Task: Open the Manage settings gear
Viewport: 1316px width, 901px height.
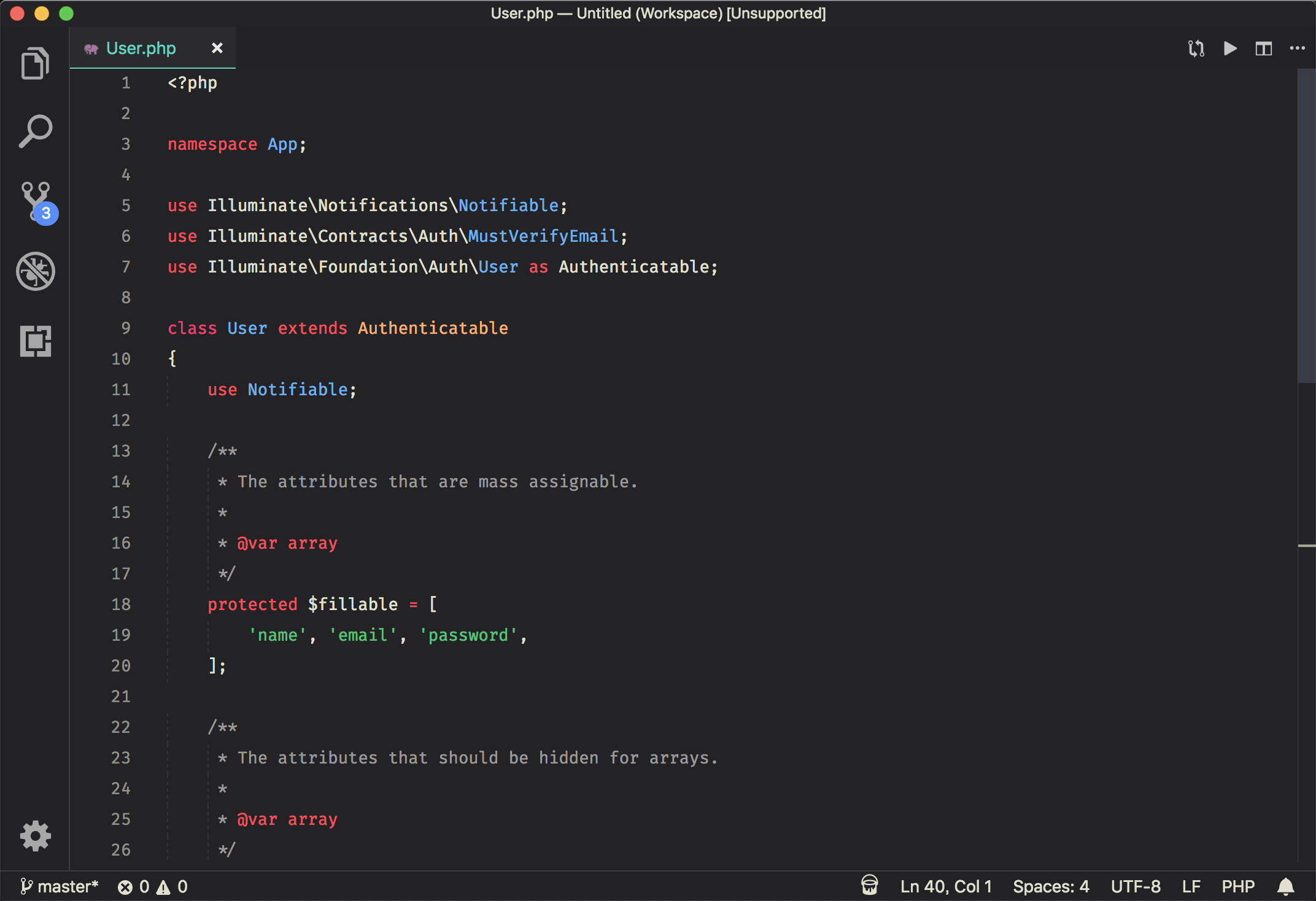Action: click(35, 835)
